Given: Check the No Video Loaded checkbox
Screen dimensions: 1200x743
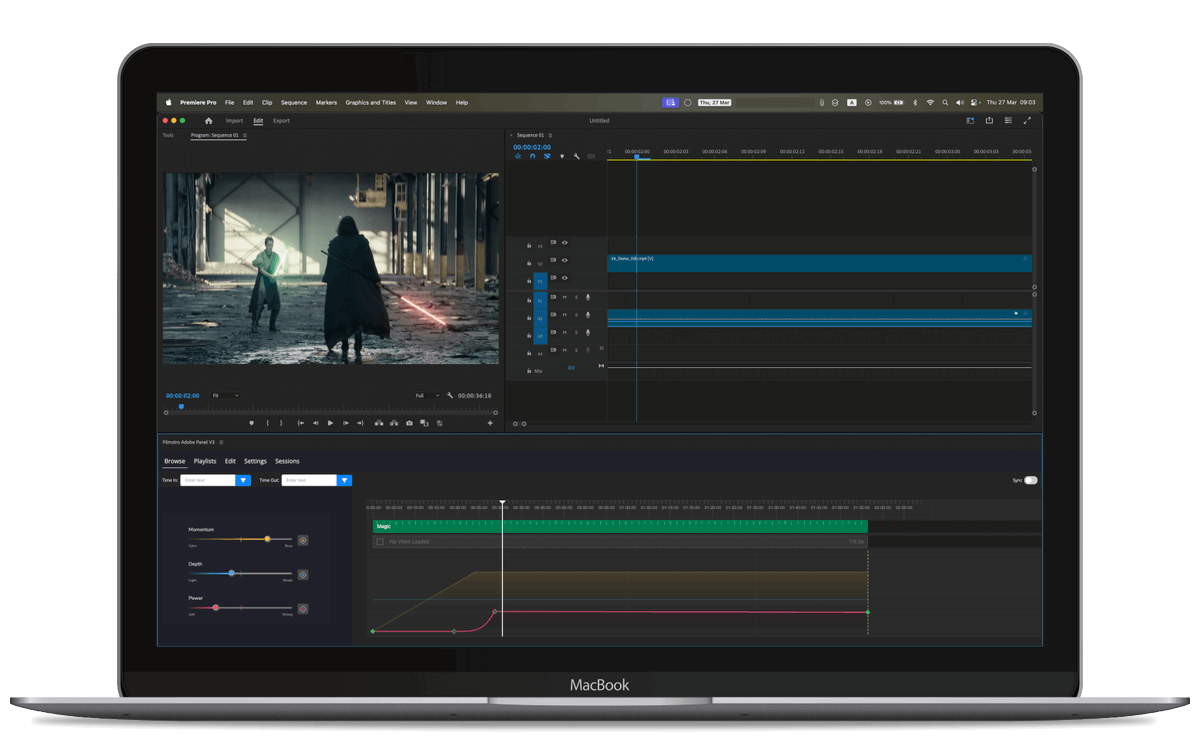Looking at the screenshot, I should pos(379,542).
